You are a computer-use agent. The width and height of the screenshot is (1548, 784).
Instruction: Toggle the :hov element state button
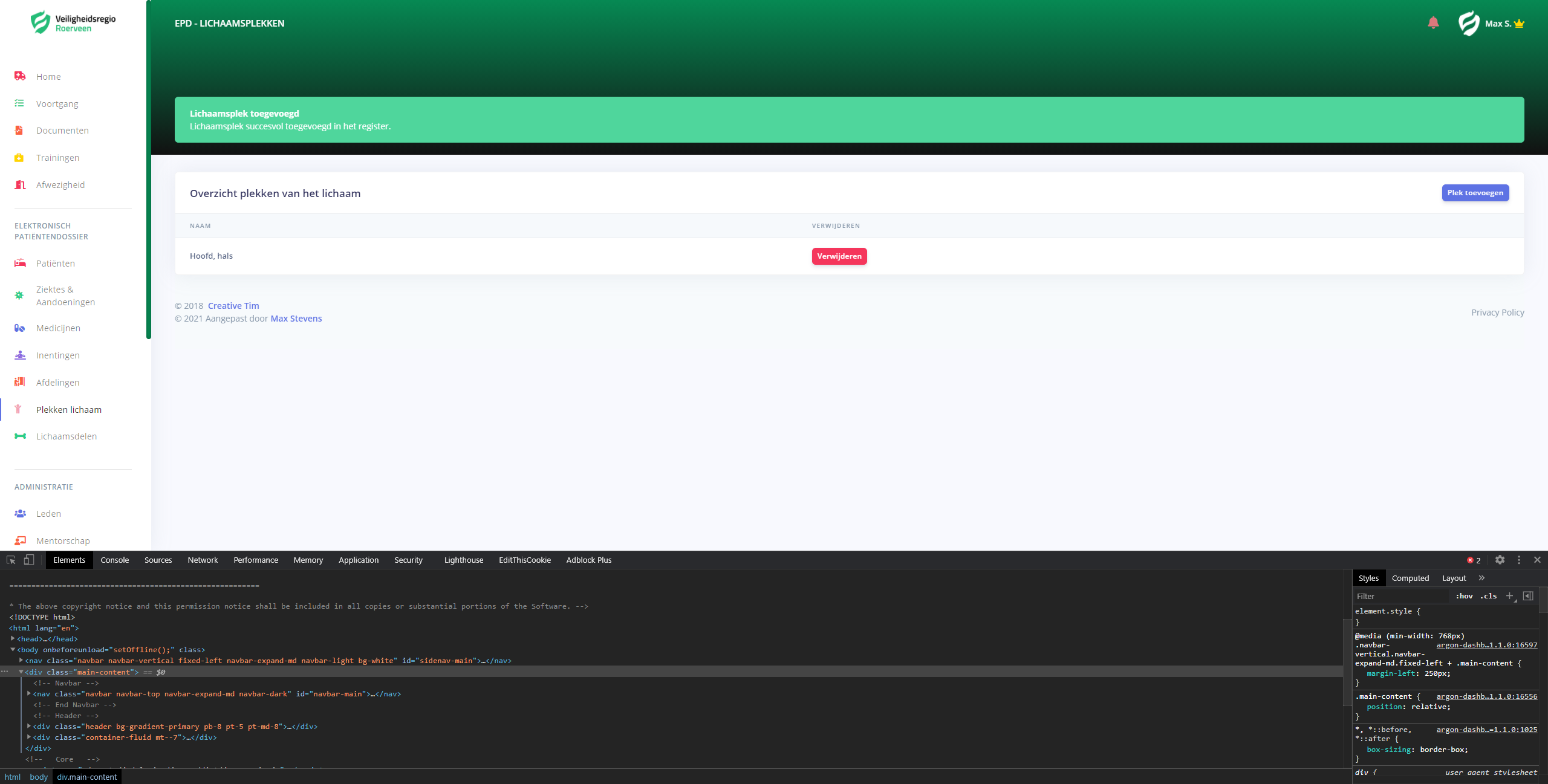[x=1464, y=596]
